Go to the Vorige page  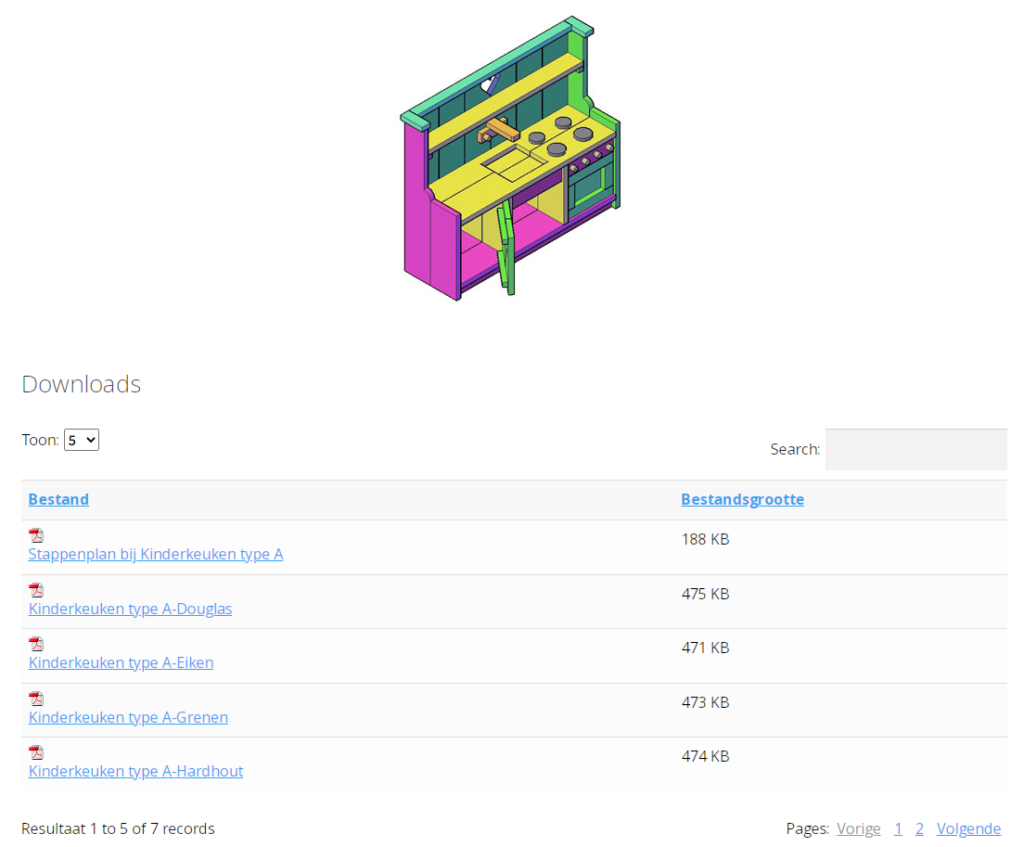click(858, 829)
